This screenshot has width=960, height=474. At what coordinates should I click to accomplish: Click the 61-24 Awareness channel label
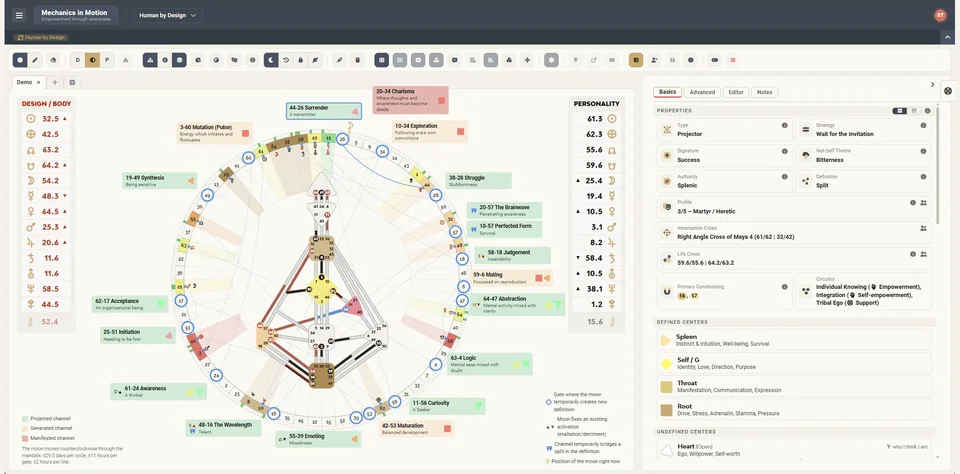tap(159, 391)
